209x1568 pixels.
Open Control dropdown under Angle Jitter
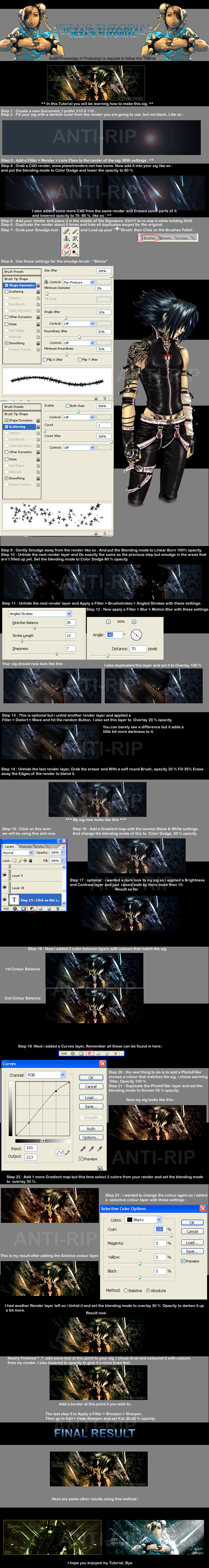pos(79,323)
